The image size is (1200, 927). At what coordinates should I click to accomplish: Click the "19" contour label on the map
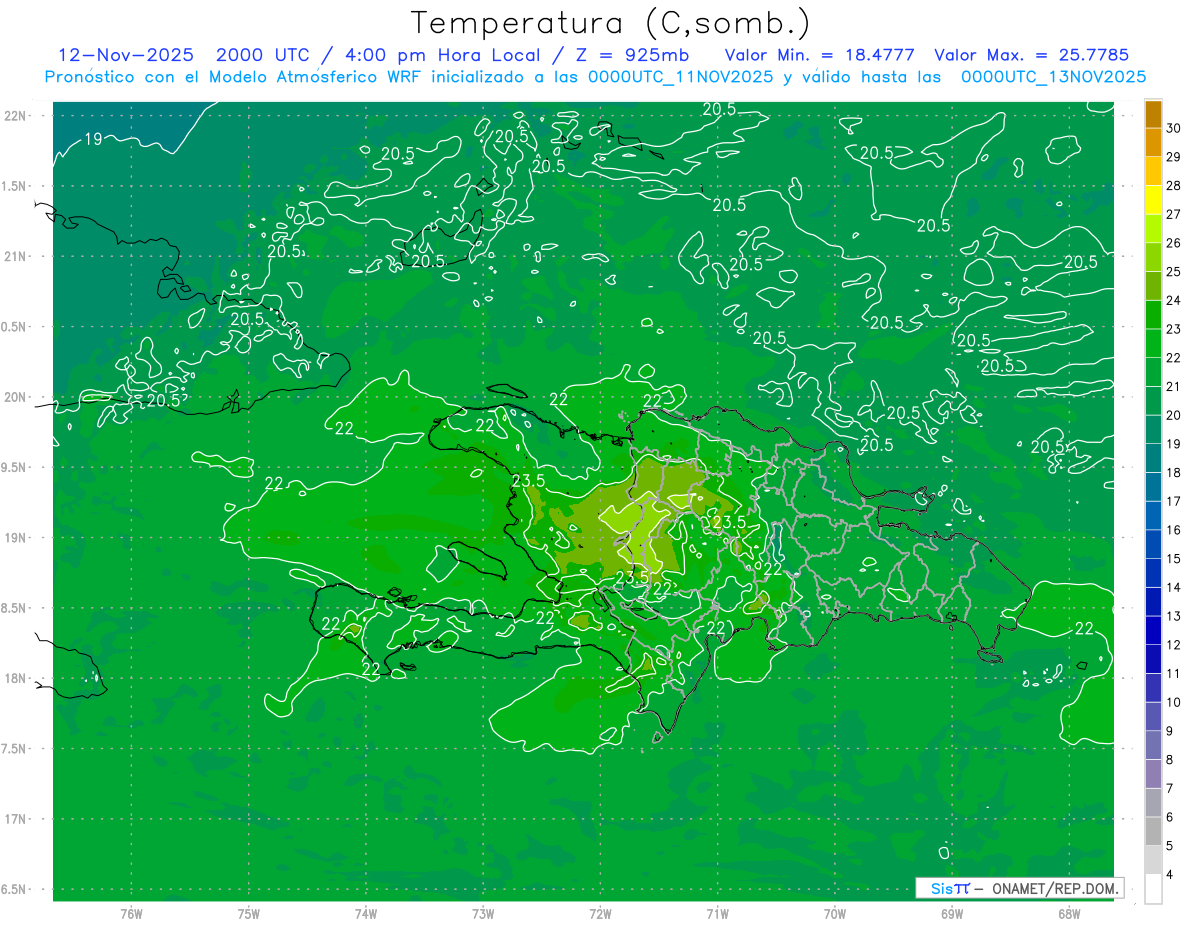coord(92,139)
